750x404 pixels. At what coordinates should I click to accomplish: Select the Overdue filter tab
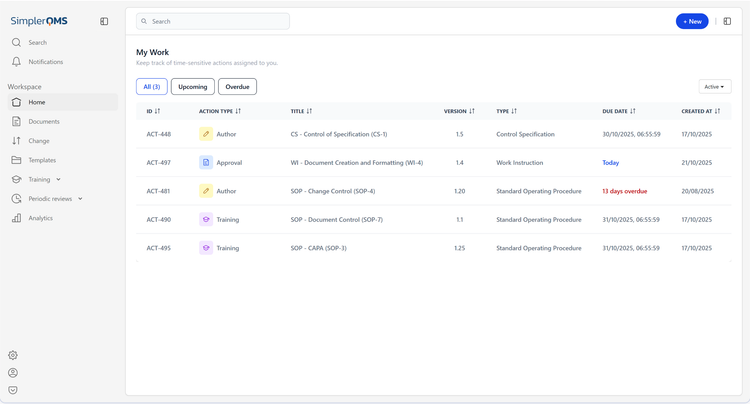[x=237, y=87]
